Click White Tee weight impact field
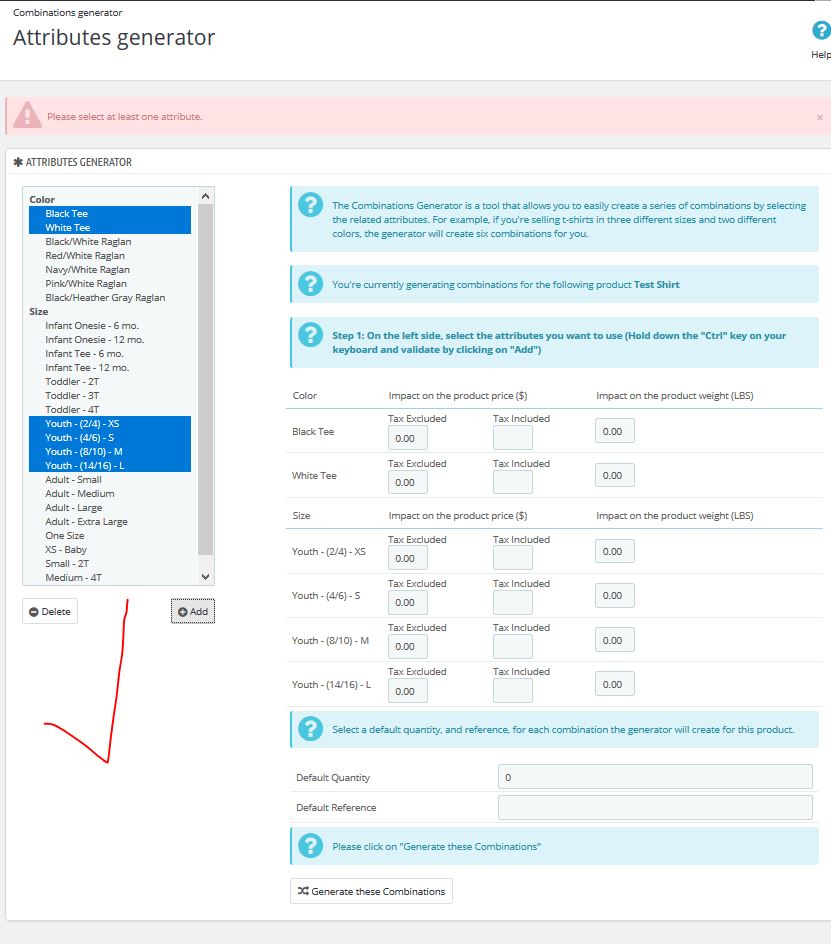The width and height of the screenshot is (831, 944). tap(614, 475)
